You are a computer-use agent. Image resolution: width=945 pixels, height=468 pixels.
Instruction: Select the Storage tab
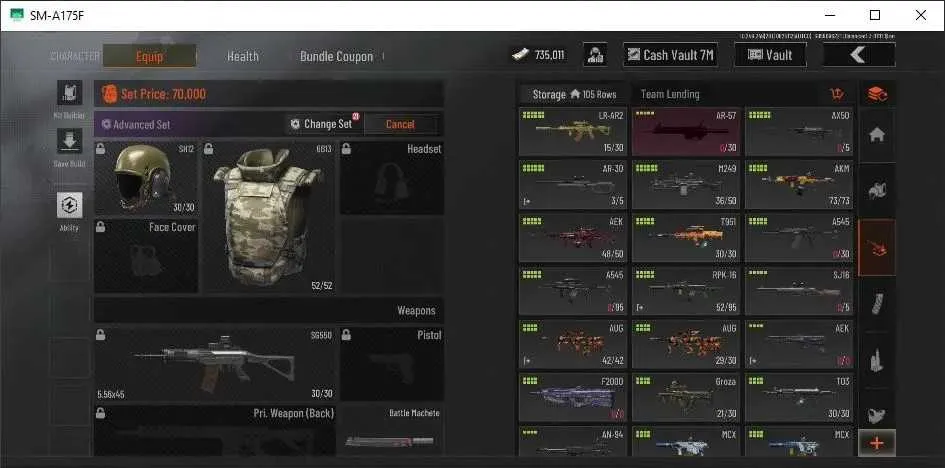[x=574, y=94]
